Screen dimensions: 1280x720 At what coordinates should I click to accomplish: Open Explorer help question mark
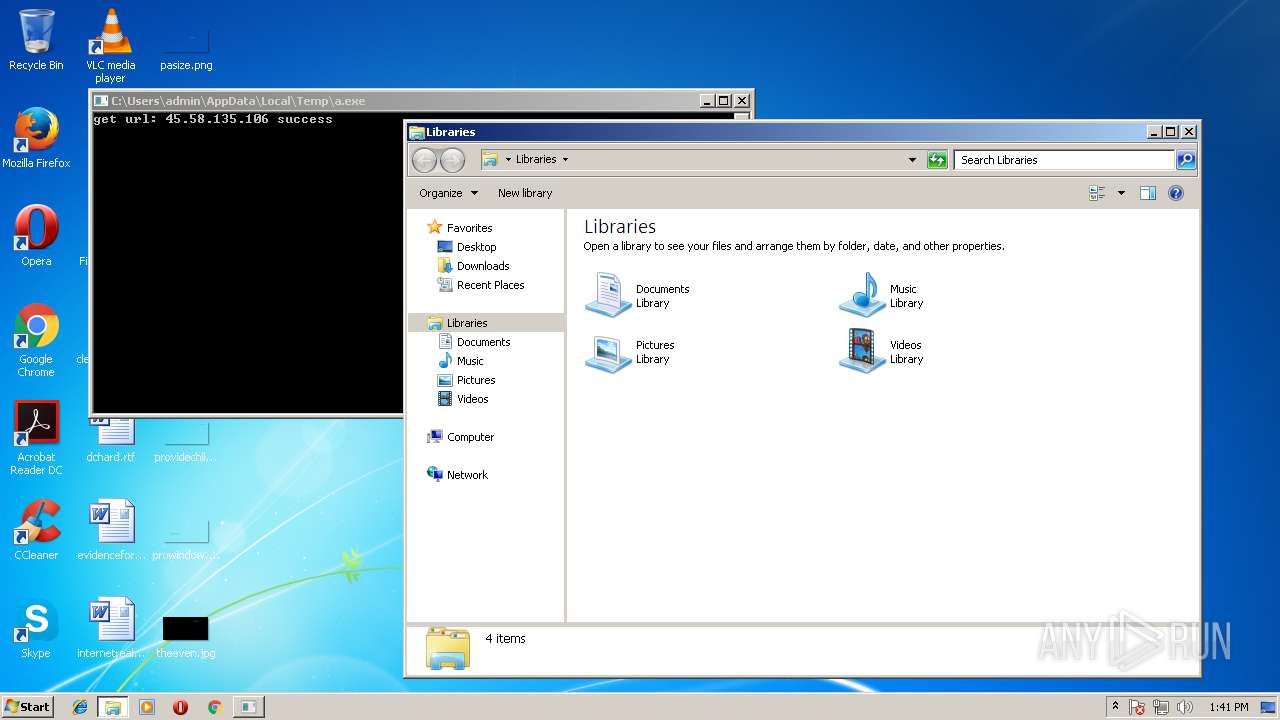(x=1176, y=193)
